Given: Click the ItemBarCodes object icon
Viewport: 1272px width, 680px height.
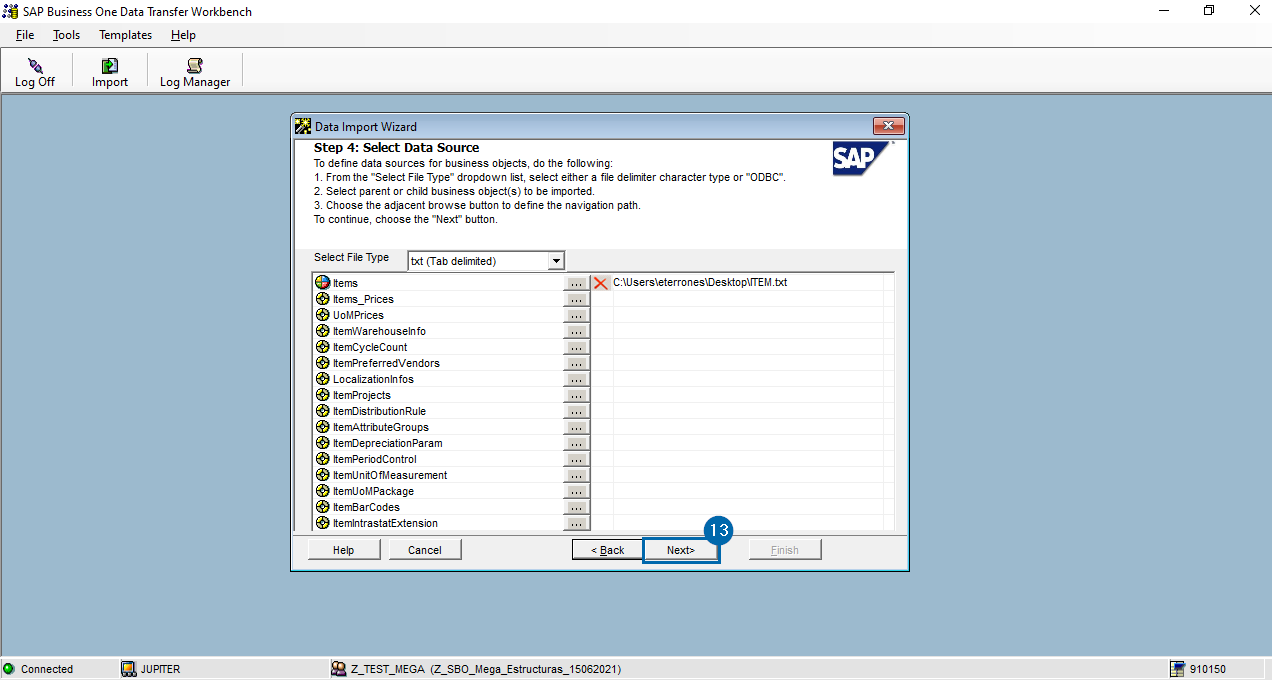Looking at the screenshot, I should (322, 507).
